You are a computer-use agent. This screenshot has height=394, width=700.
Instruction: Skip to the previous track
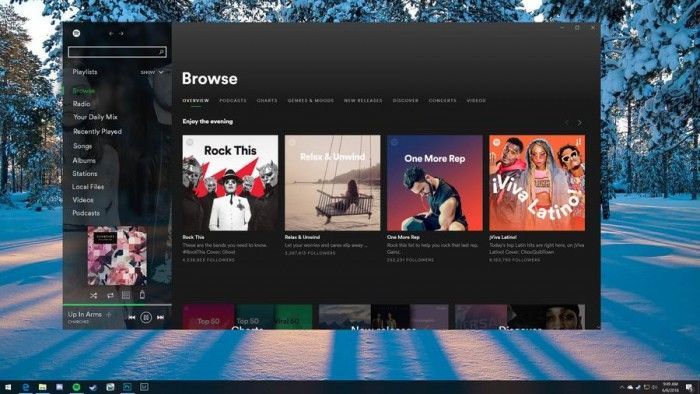coord(132,317)
